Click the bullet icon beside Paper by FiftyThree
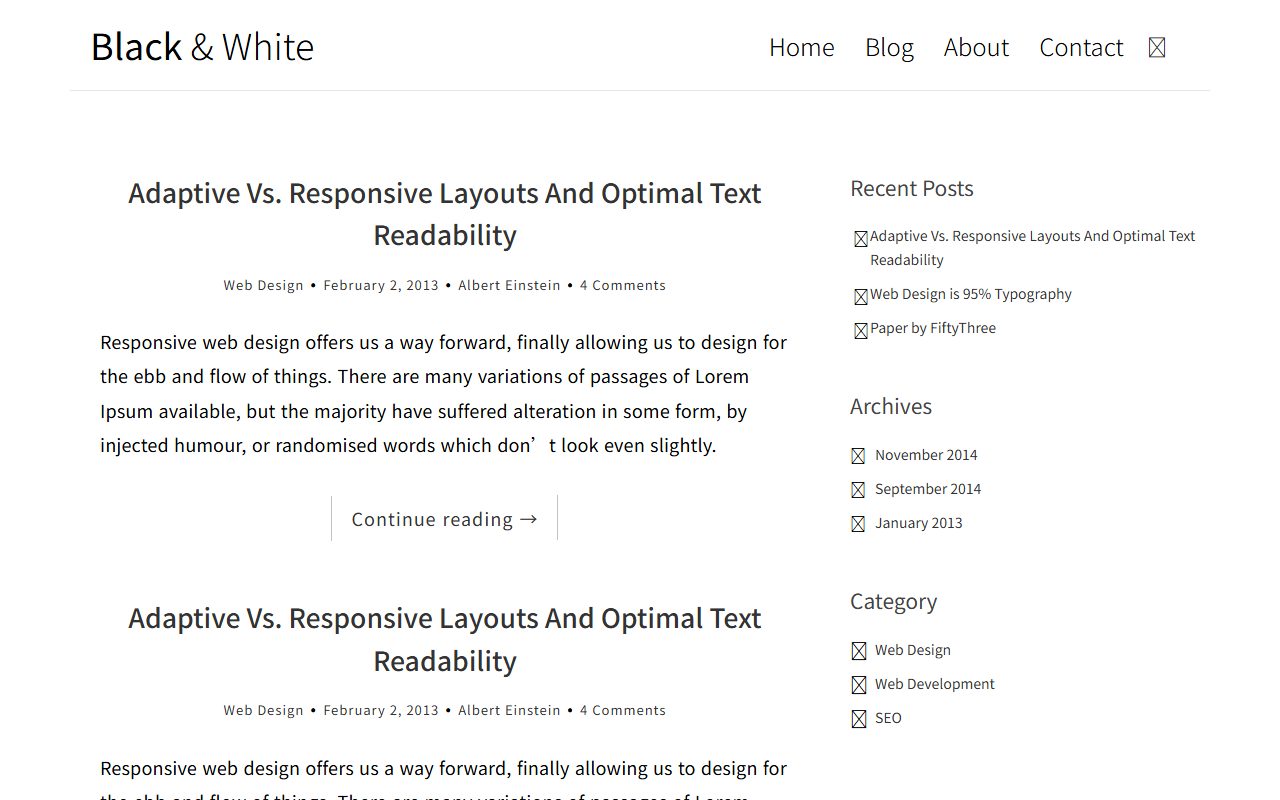Viewport: 1280px width, 800px height. (x=861, y=330)
